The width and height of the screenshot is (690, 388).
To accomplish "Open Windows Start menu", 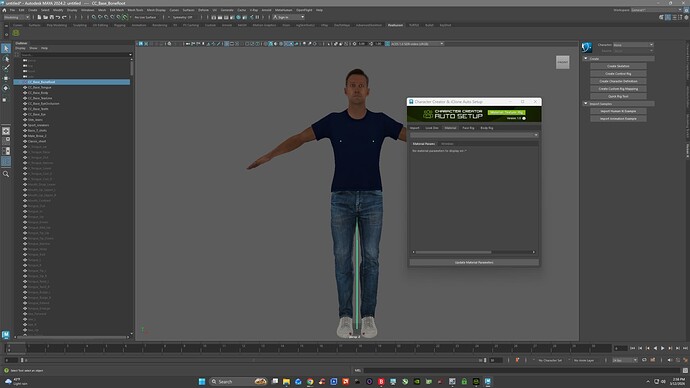I will [202, 381].
